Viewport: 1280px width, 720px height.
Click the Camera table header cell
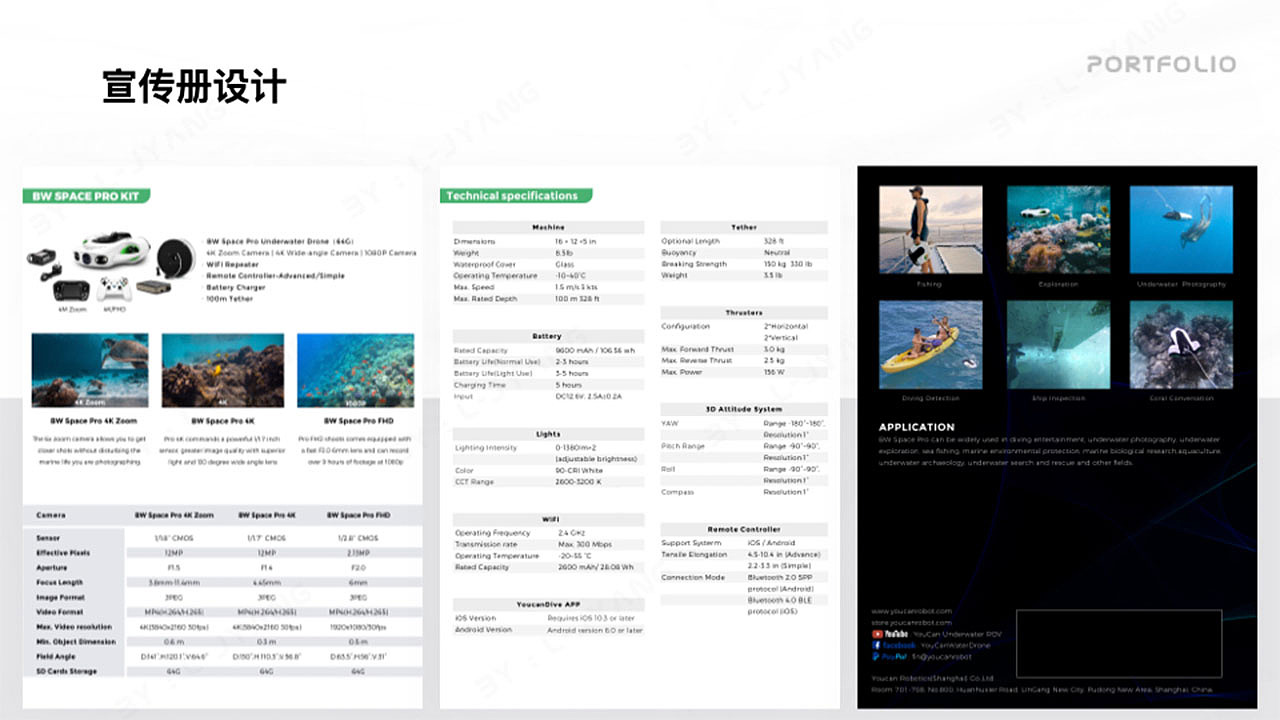[x=51, y=515]
